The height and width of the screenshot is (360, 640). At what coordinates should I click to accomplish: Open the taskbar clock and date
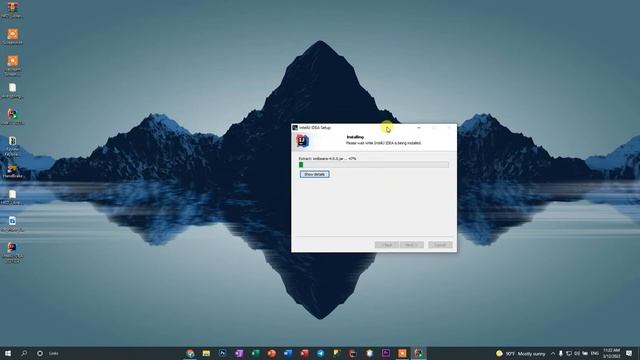tap(611, 353)
